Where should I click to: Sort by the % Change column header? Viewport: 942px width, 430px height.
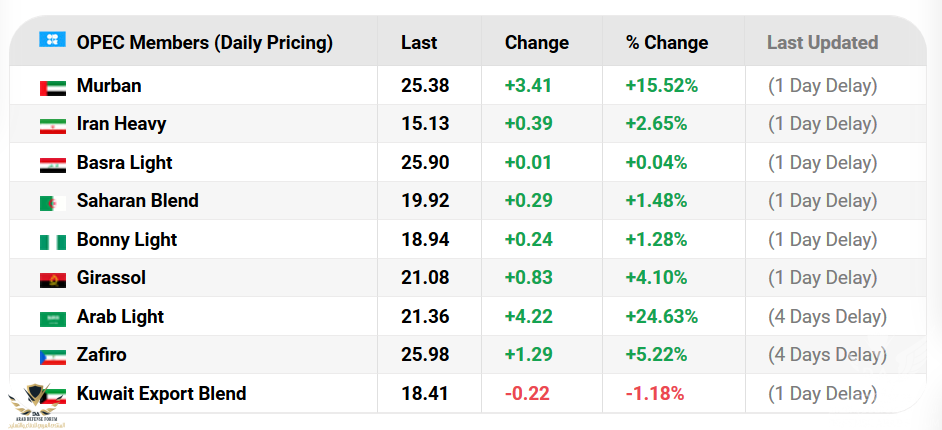[667, 43]
